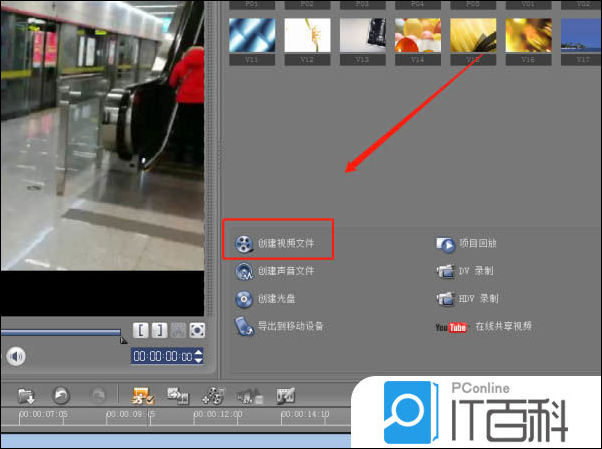Select 项目回放 option
The image size is (602, 449).
[478, 244]
